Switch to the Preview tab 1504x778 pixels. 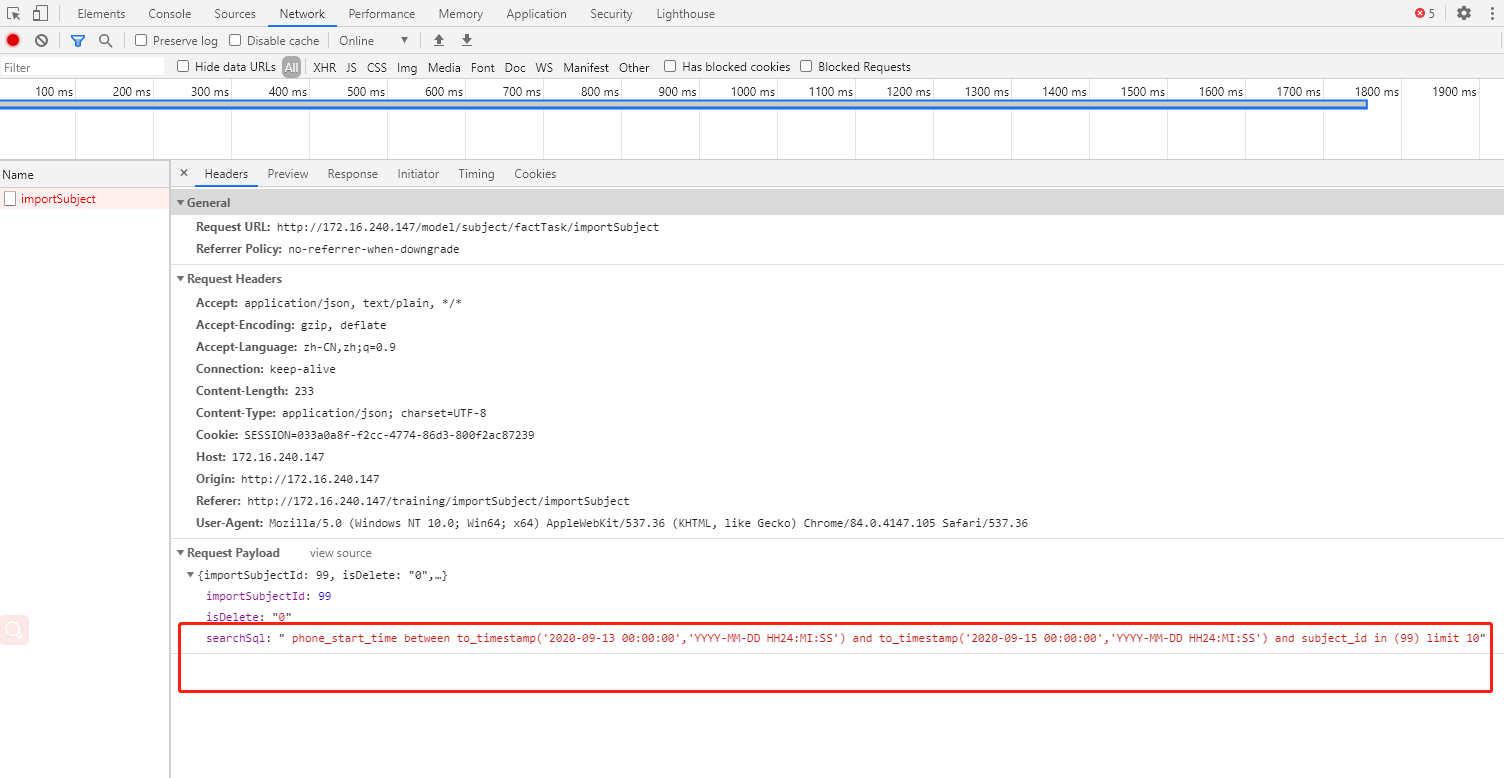pyautogui.click(x=288, y=174)
